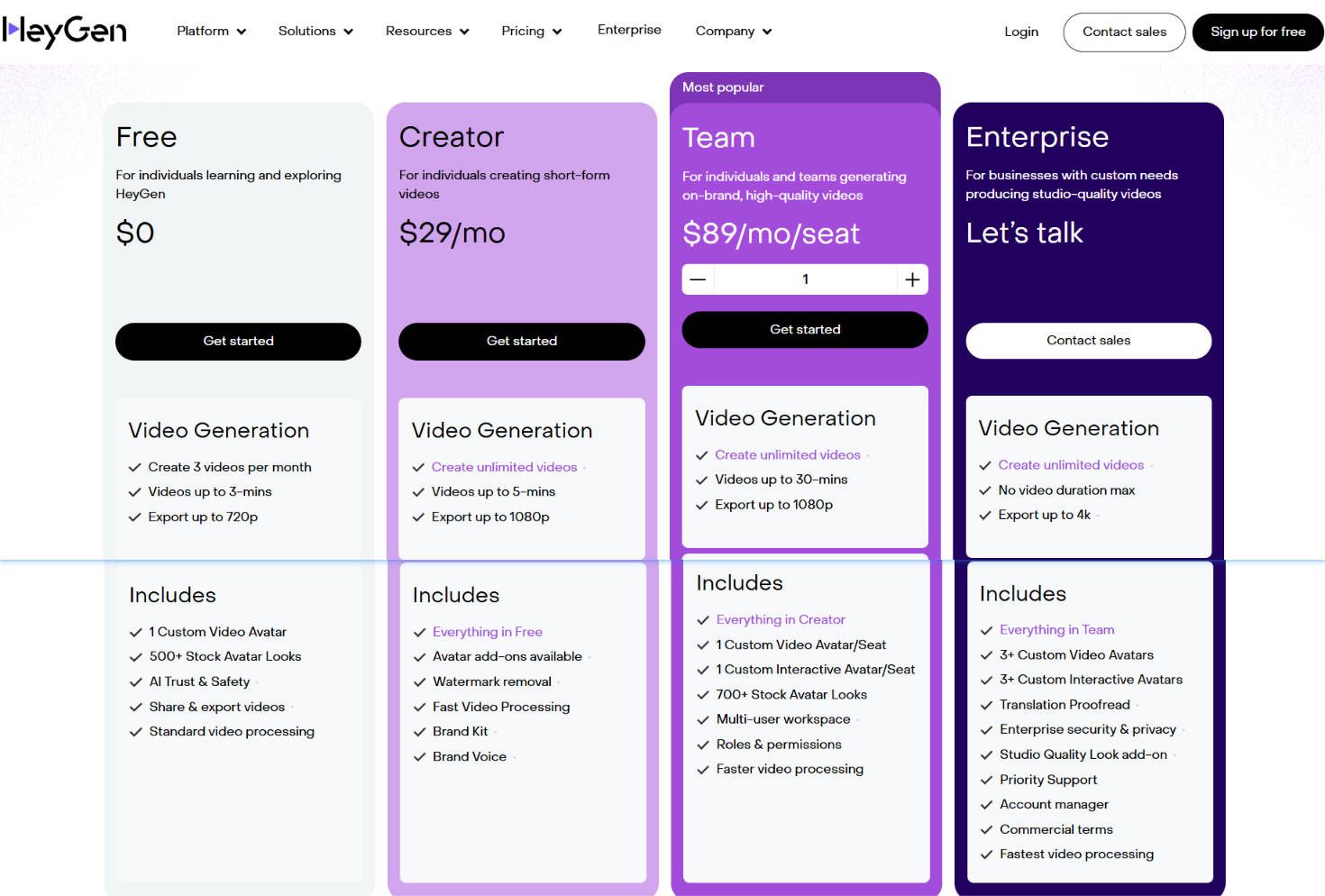Go to the Enterprise nav item
Screen dimensions: 1325x896
click(x=629, y=30)
